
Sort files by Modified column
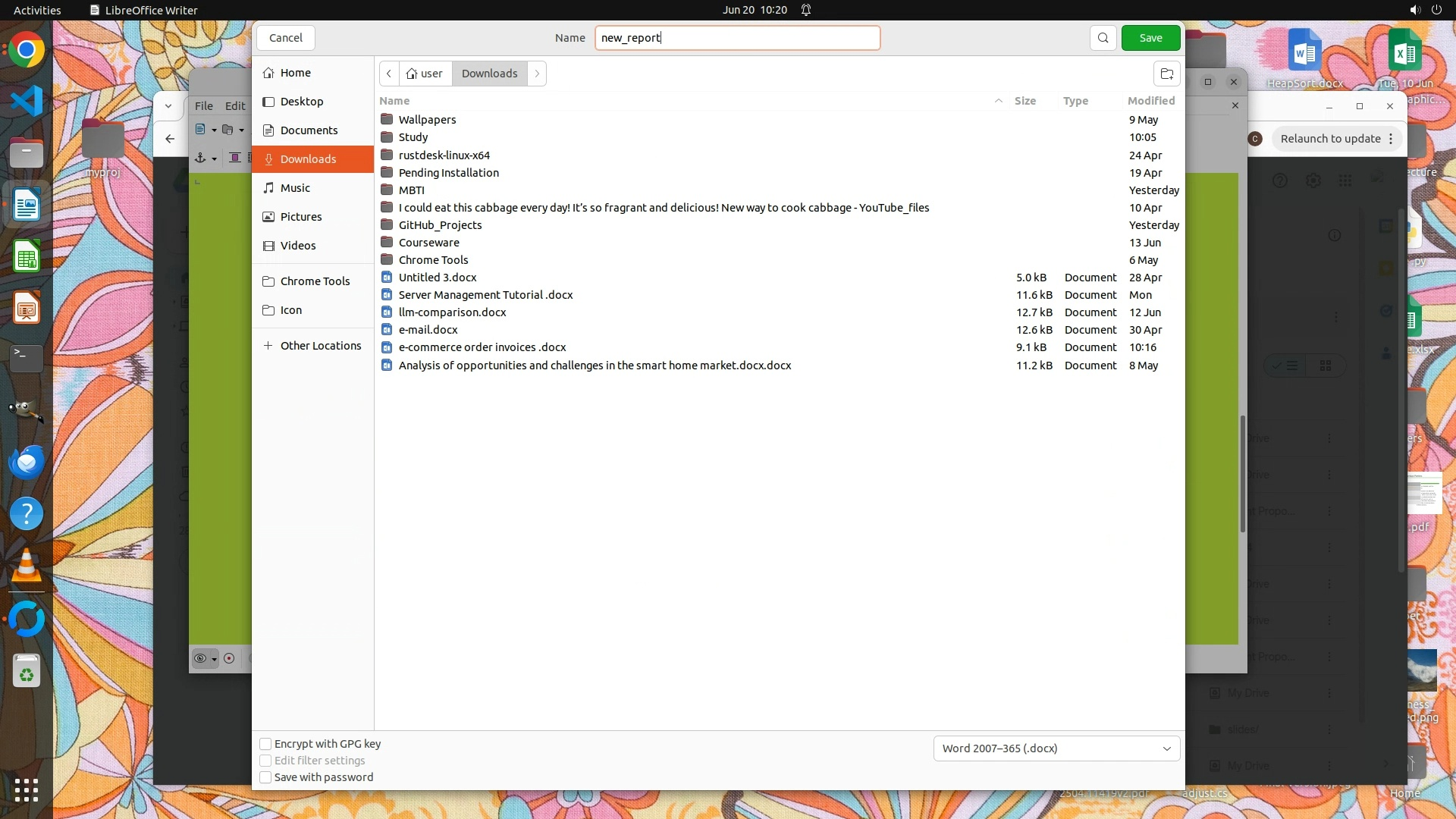[x=1150, y=101]
